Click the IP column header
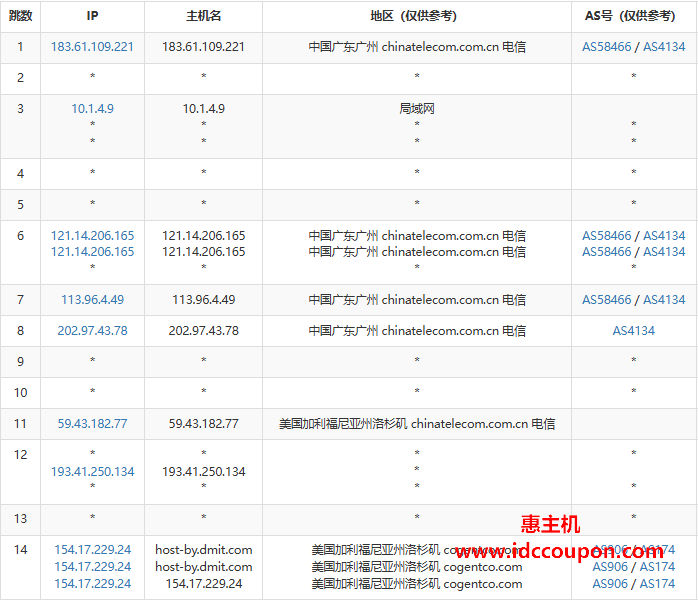Viewport: 698px width, 601px height. (x=92, y=16)
